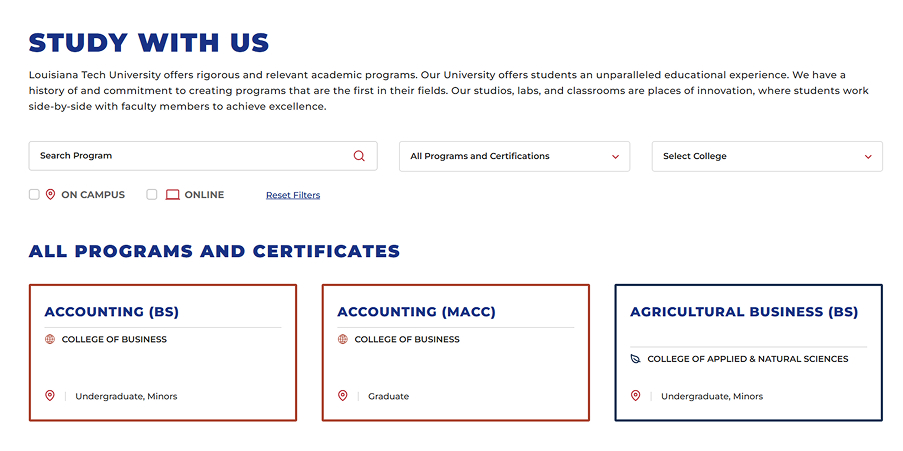Toggle the Online filter checkbox
Screen dimensions: 903x451
pyautogui.click(x=152, y=195)
